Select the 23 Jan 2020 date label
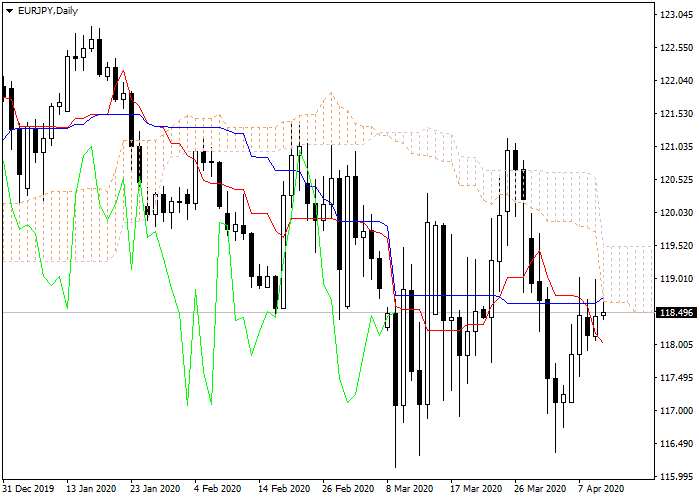Screen dimensions: 700x500 155,489
